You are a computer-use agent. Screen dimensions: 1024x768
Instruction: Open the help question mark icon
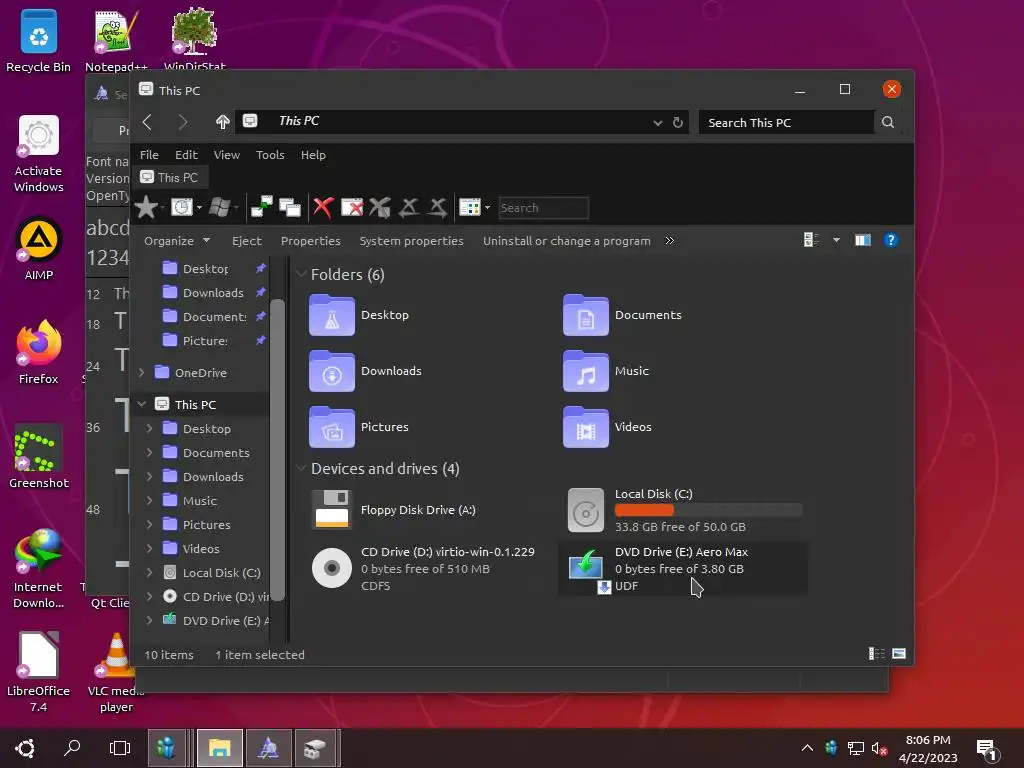click(890, 240)
